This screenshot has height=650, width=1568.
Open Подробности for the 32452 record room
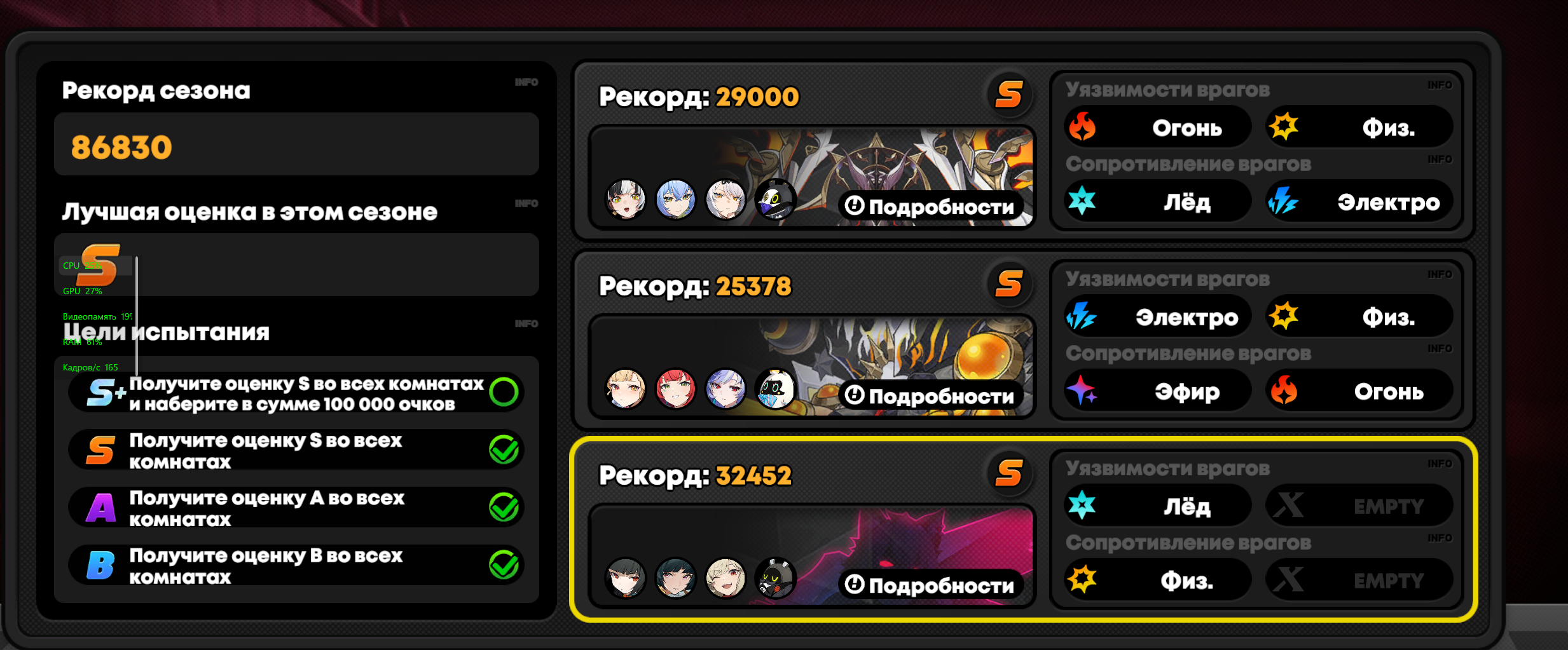tap(930, 585)
